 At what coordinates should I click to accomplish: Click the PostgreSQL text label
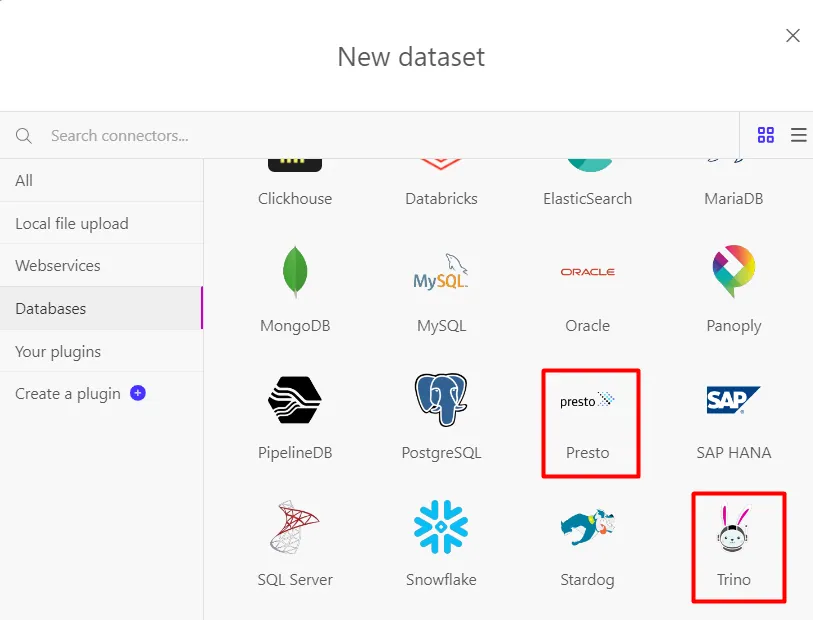pyautogui.click(x=441, y=453)
